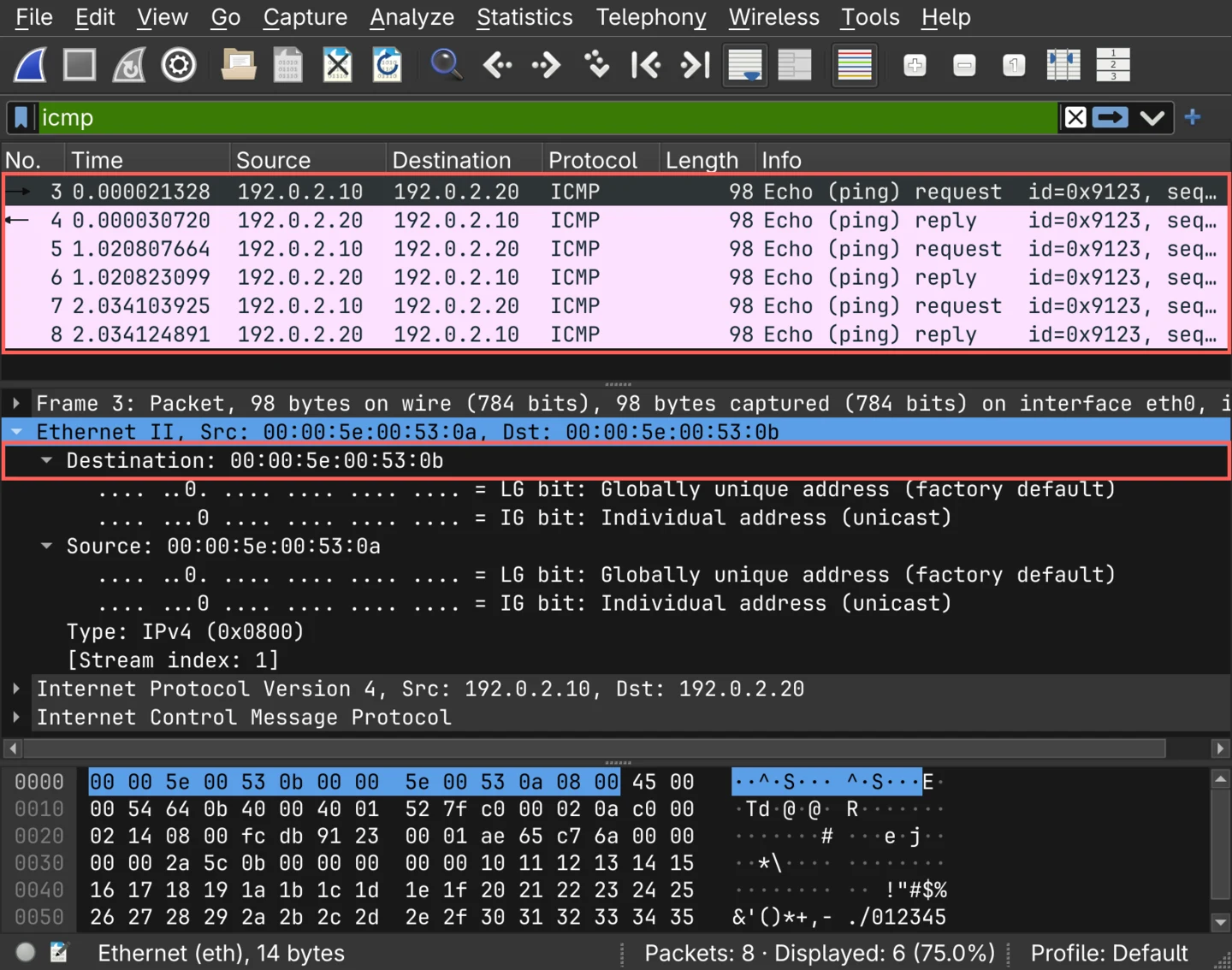The height and width of the screenshot is (970, 1232).
Task: Open display filter bookmarks
Action: tap(21, 117)
